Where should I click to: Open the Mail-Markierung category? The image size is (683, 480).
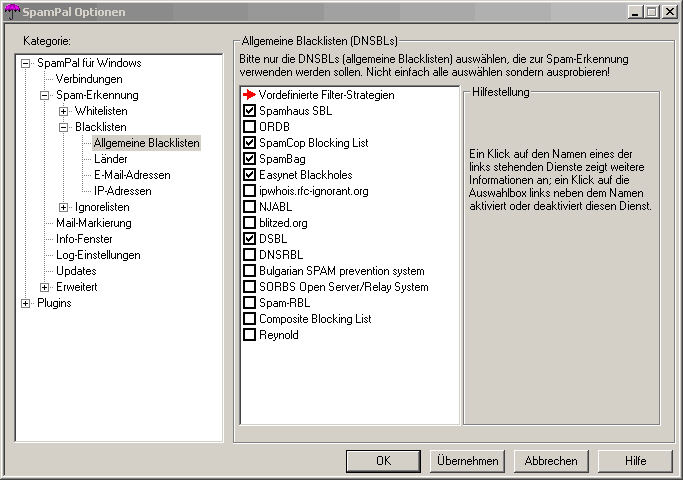(x=94, y=223)
